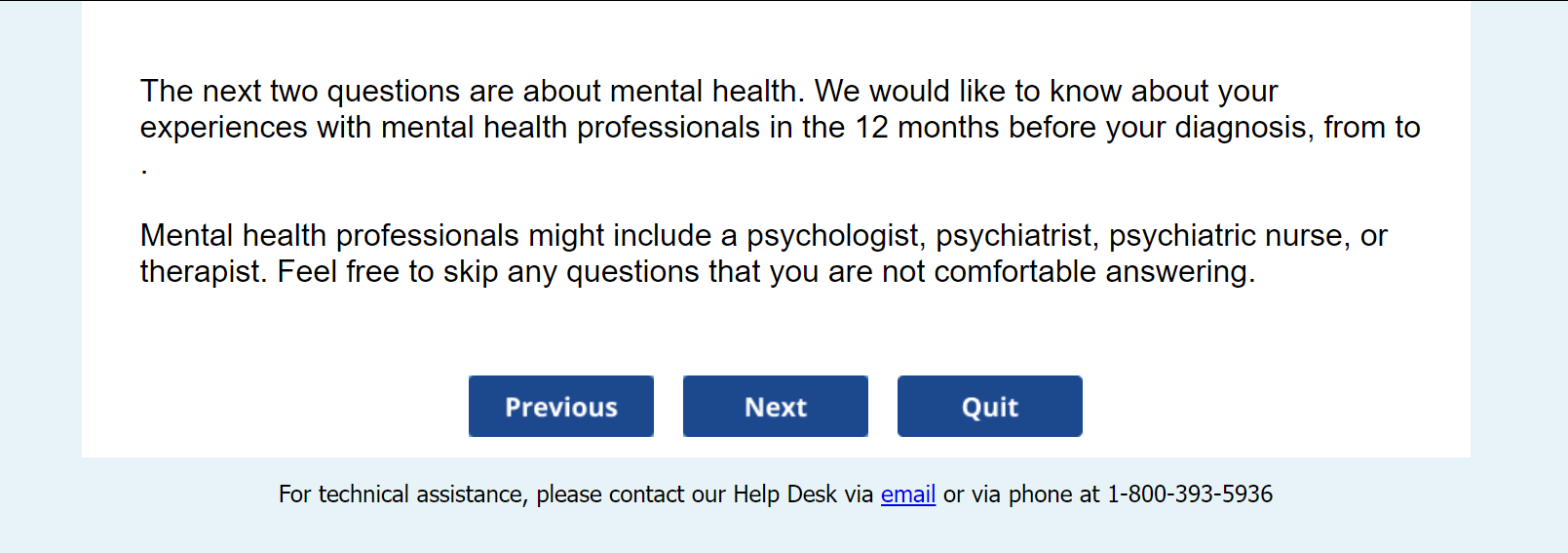Screen dimensions: 1568x553
Task: Click the word "therapist"
Action: pyautogui.click(x=202, y=272)
